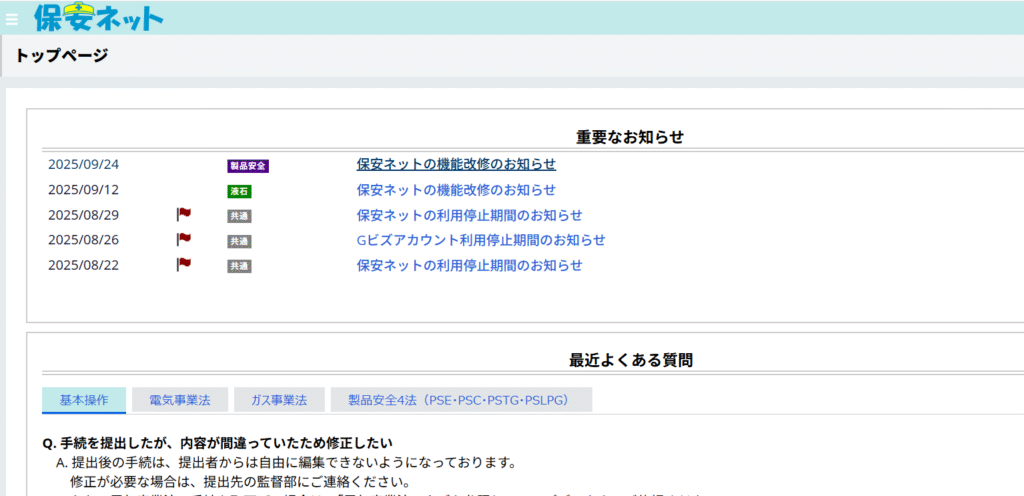Click the red flag on the 2025/08/26 notice

point(184,239)
